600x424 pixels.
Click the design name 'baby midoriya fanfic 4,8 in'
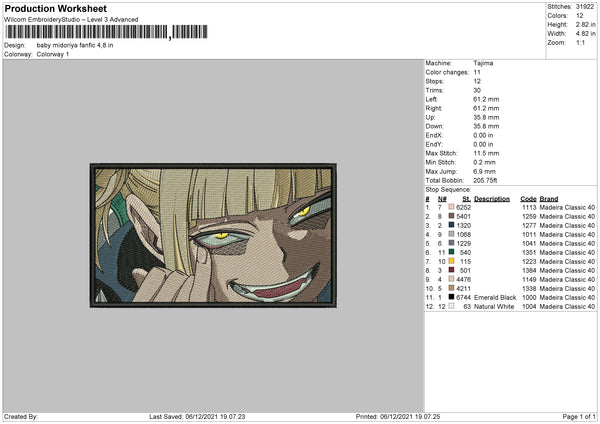pyautogui.click(x=75, y=45)
